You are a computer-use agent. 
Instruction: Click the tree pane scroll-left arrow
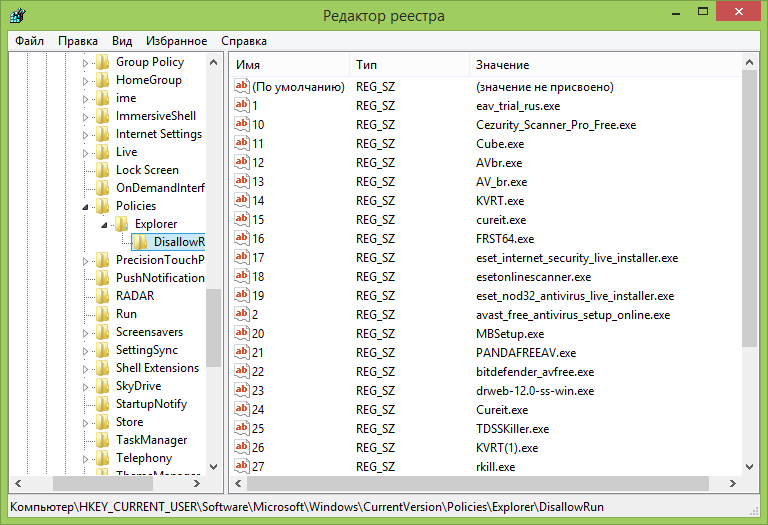[x=18, y=483]
